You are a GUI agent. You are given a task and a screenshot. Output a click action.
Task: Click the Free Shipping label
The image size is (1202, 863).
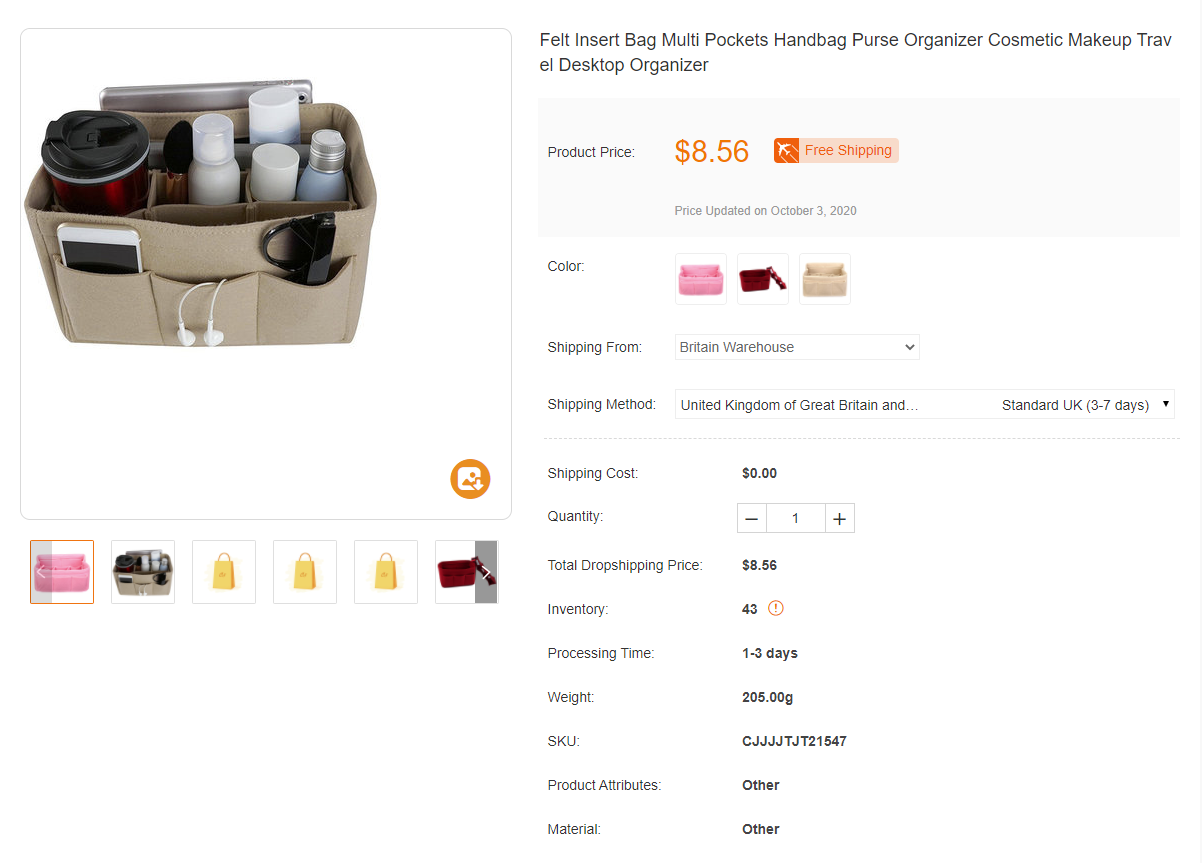pos(848,151)
